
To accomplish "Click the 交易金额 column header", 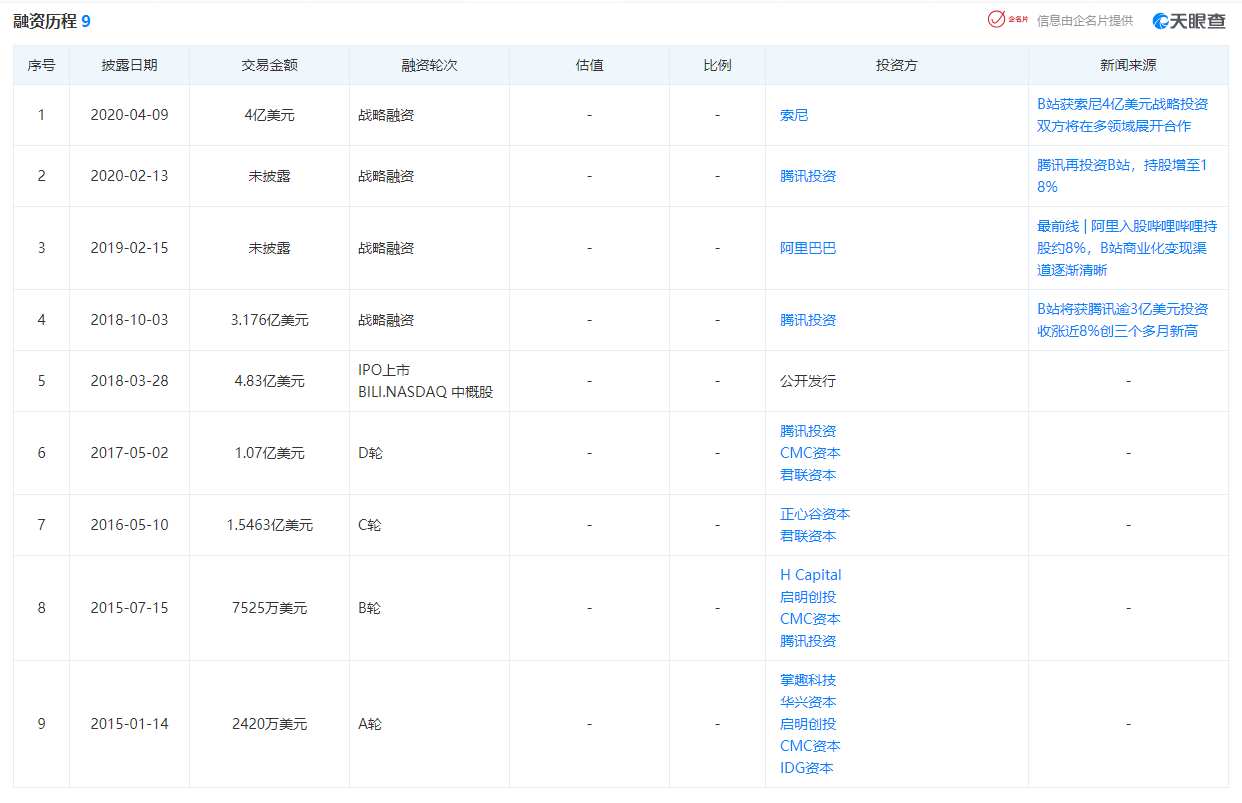I will [x=269, y=65].
